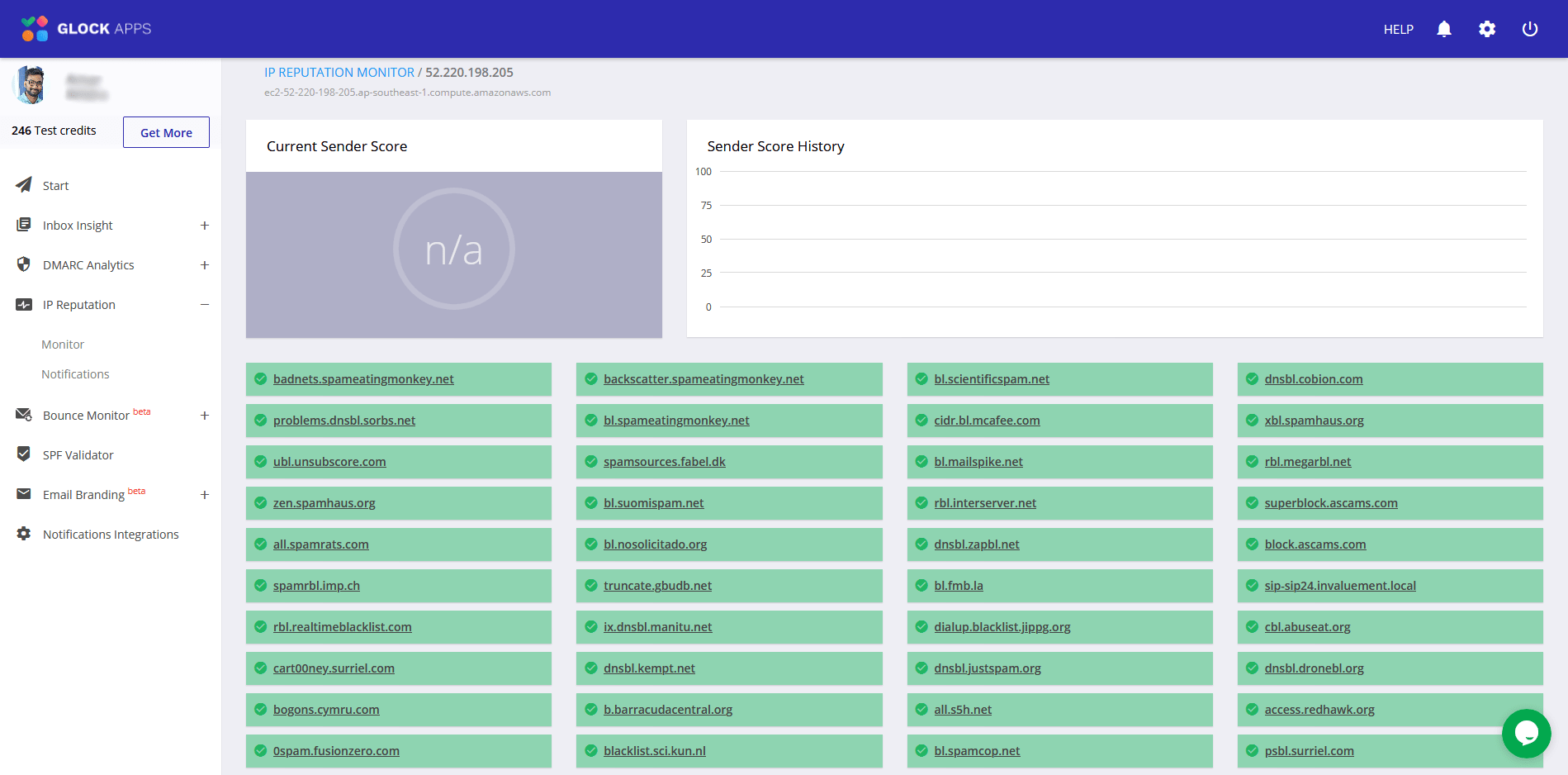The width and height of the screenshot is (1568, 775).
Task: Expand the Inbox Insight menu
Action: coord(205,226)
